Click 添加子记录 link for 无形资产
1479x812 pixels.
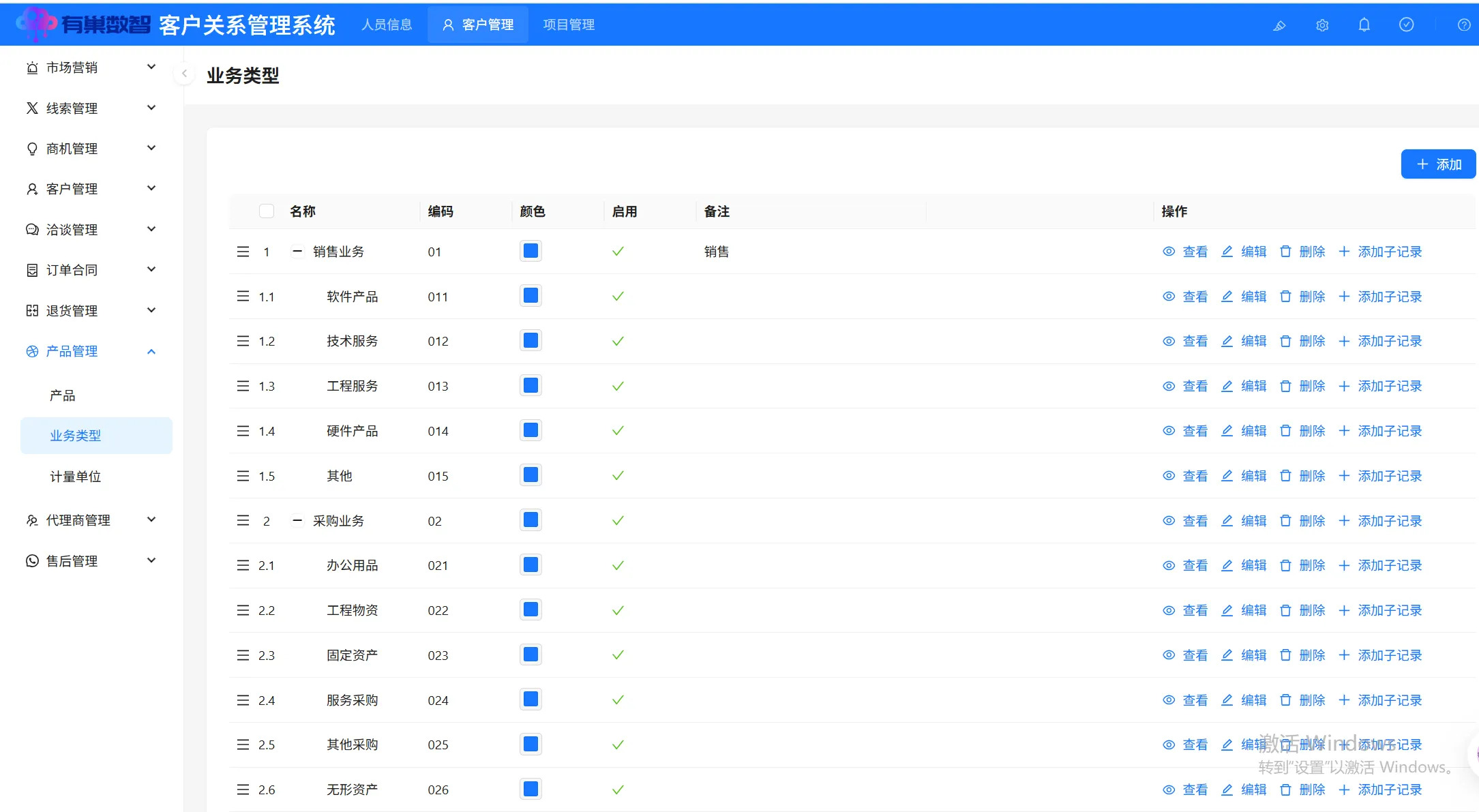coord(1390,790)
